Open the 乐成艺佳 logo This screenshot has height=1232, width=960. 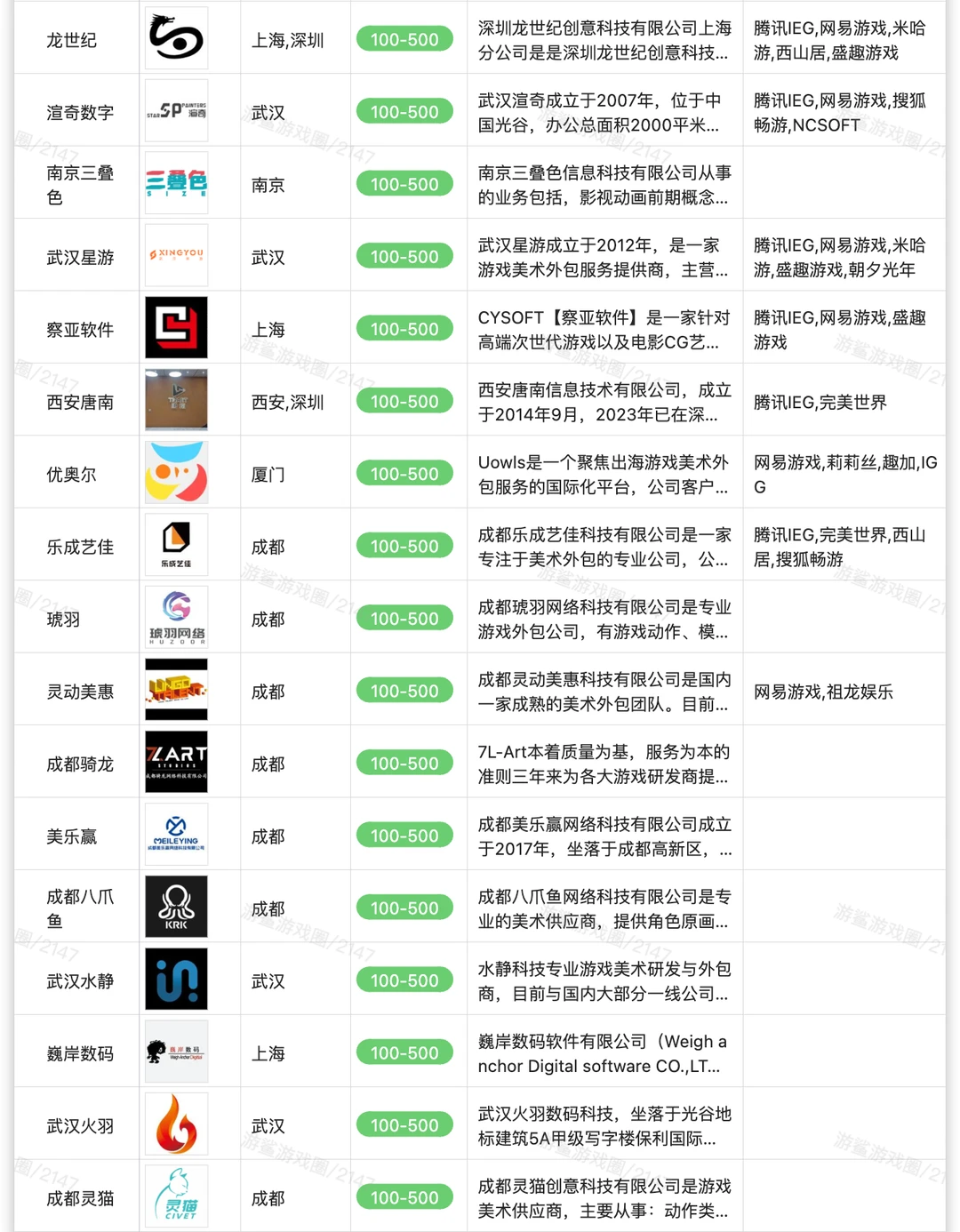[x=176, y=545]
